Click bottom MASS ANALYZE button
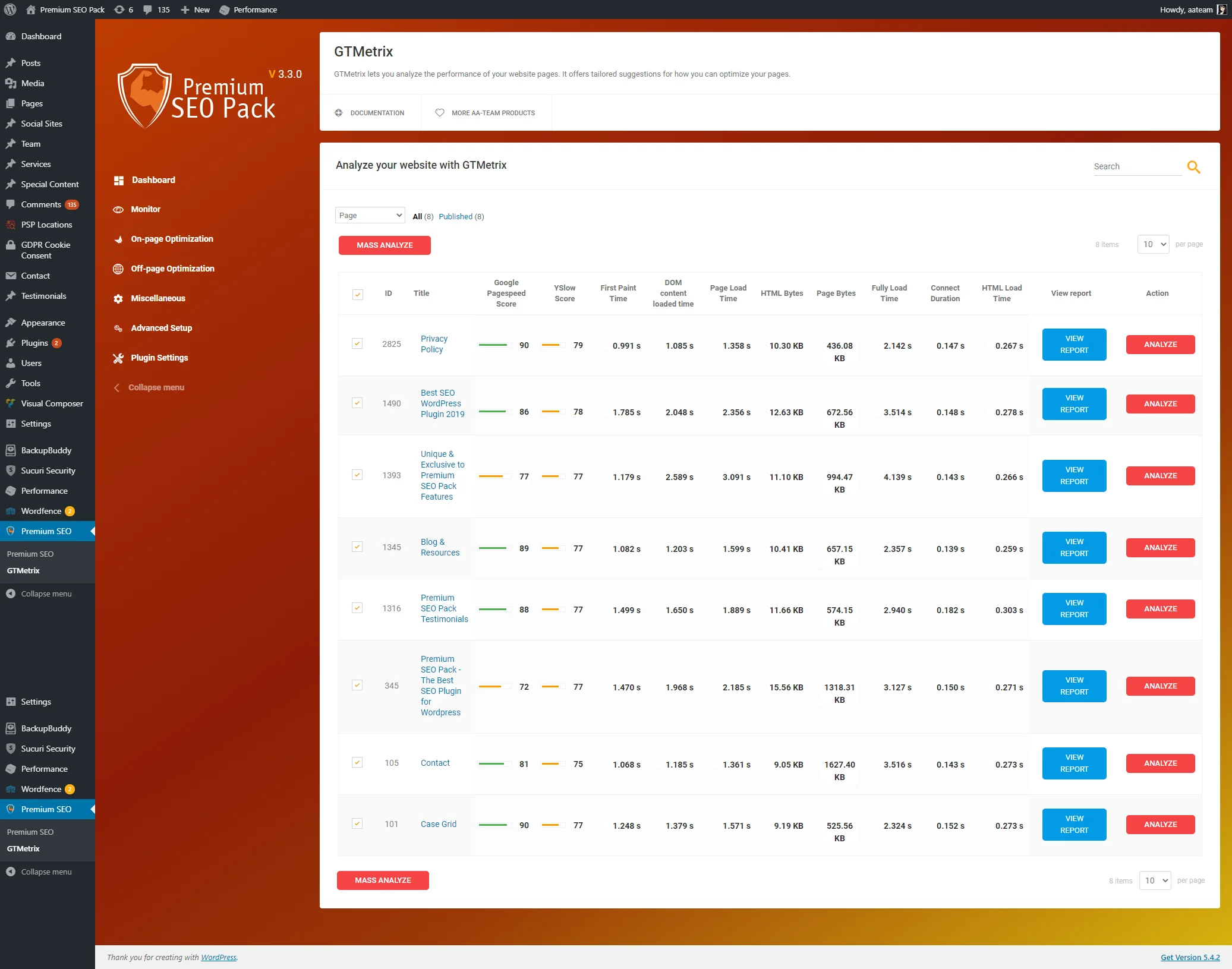The image size is (1232, 969). pos(383,880)
